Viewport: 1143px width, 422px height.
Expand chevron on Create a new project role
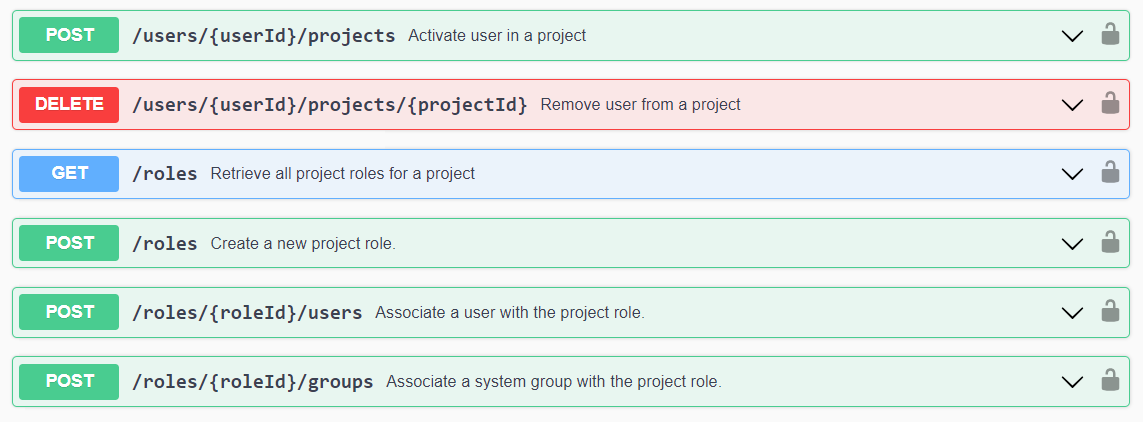click(1072, 244)
